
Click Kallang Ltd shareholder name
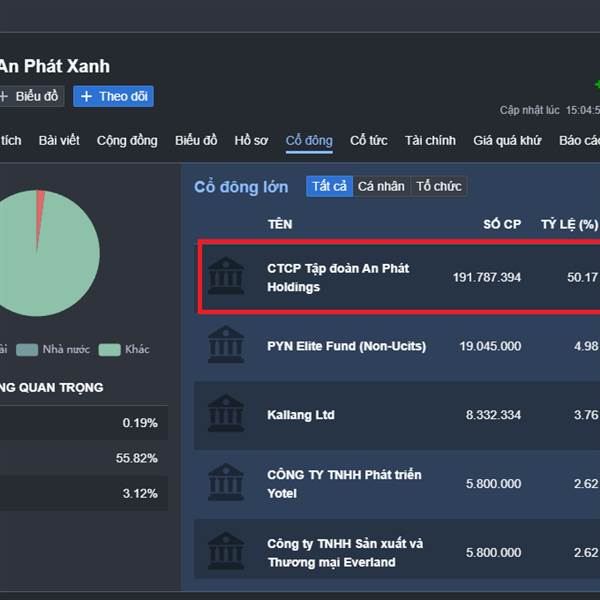[x=301, y=415]
